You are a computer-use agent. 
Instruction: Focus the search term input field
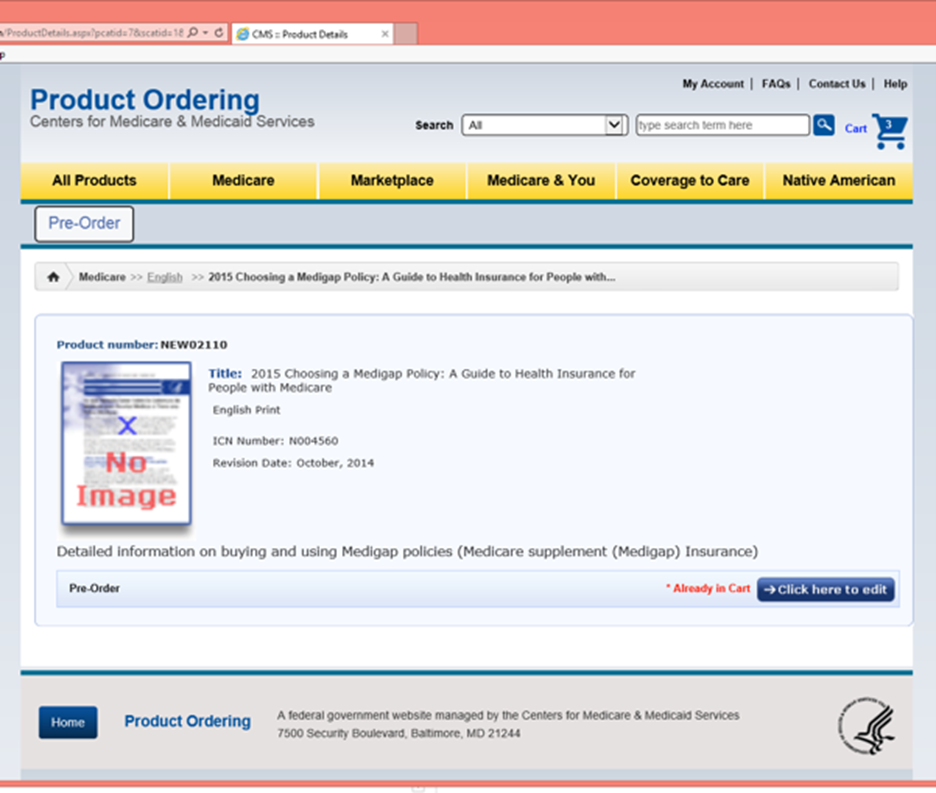[x=723, y=125]
